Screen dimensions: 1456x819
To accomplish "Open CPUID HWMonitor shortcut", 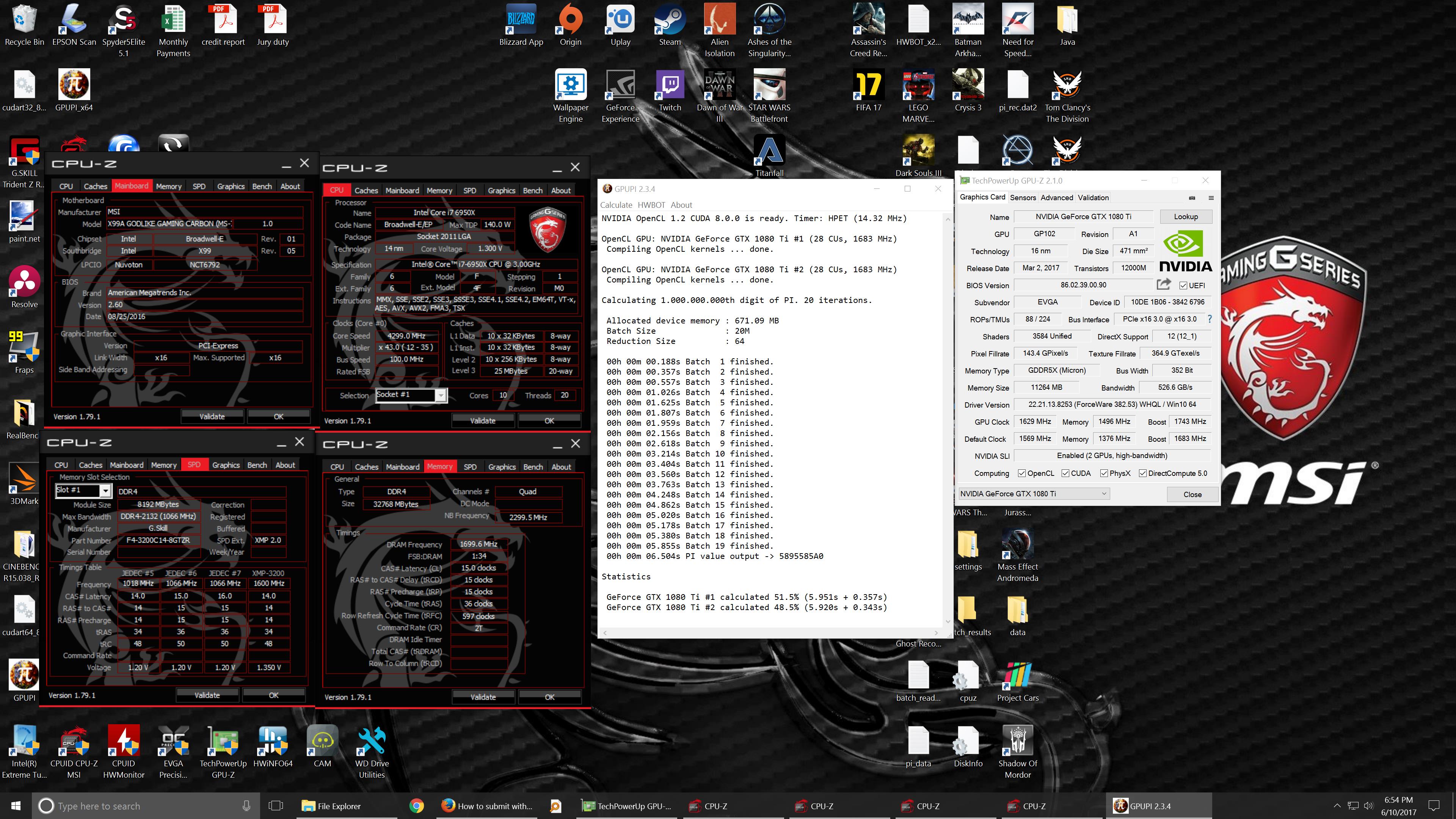I will coord(124,753).
